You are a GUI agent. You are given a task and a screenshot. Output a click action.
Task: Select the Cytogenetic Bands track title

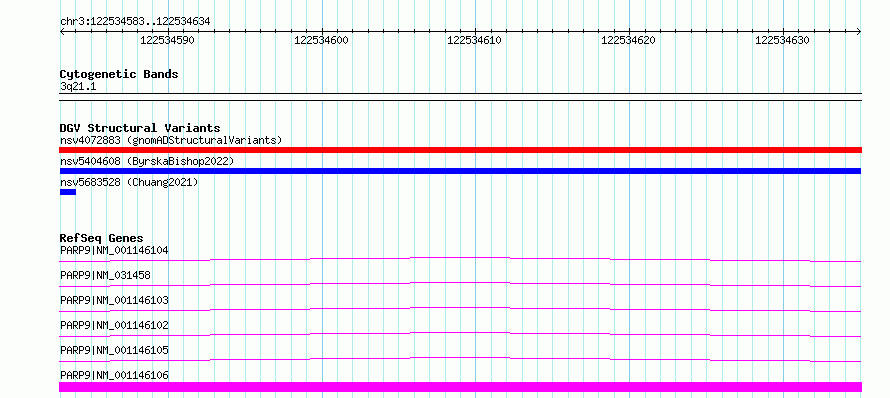[119, 74]
